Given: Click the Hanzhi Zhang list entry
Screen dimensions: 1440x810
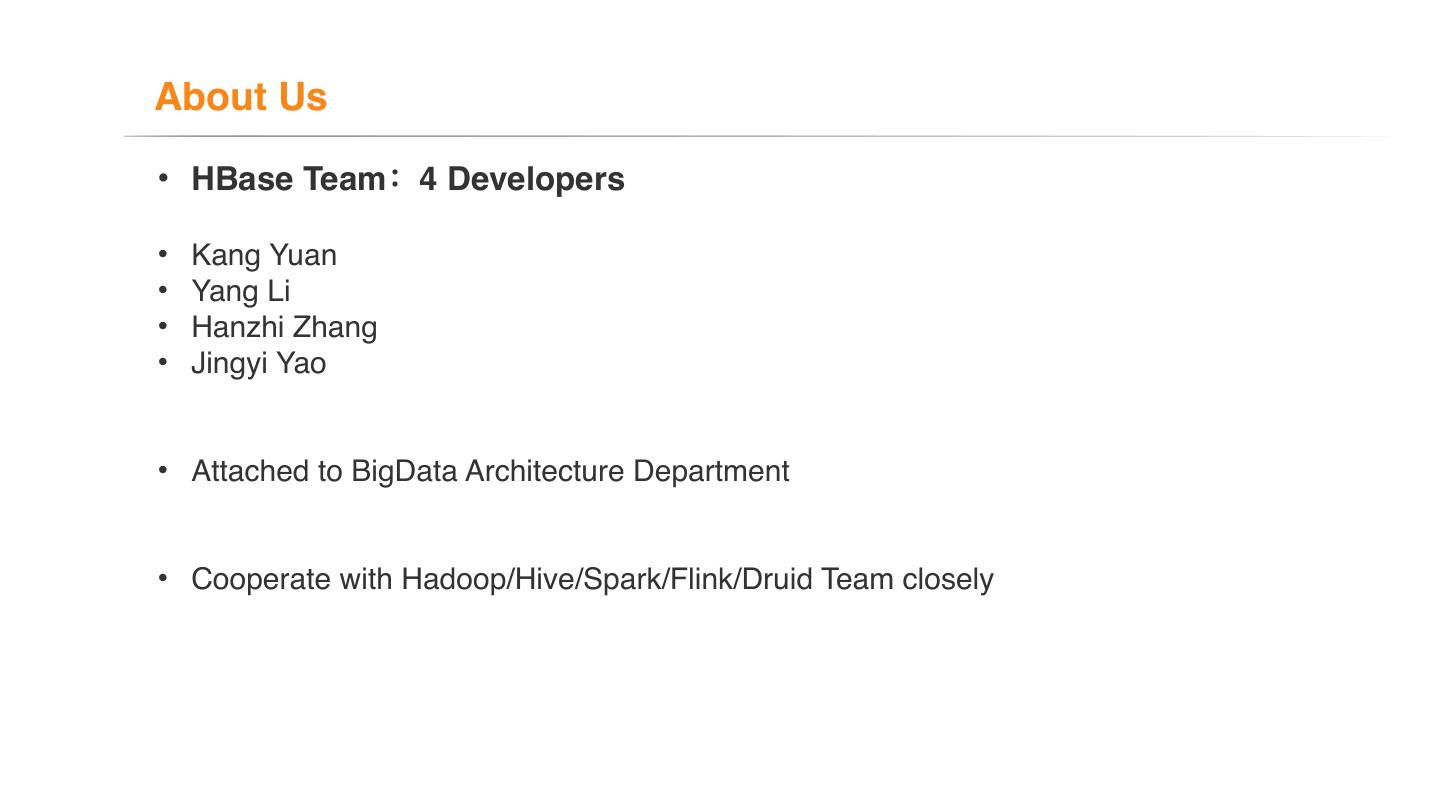Looking at the screenshot, I should pyautogui.click(x=284, y=327).
